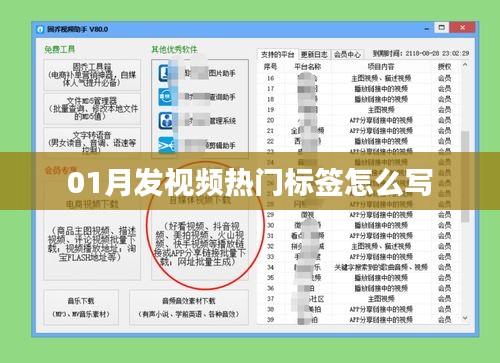Image resolution: width=500 pixels, height=363 pixels.
Task: Open the 图片助手 software icon
Action: (166, 73)
